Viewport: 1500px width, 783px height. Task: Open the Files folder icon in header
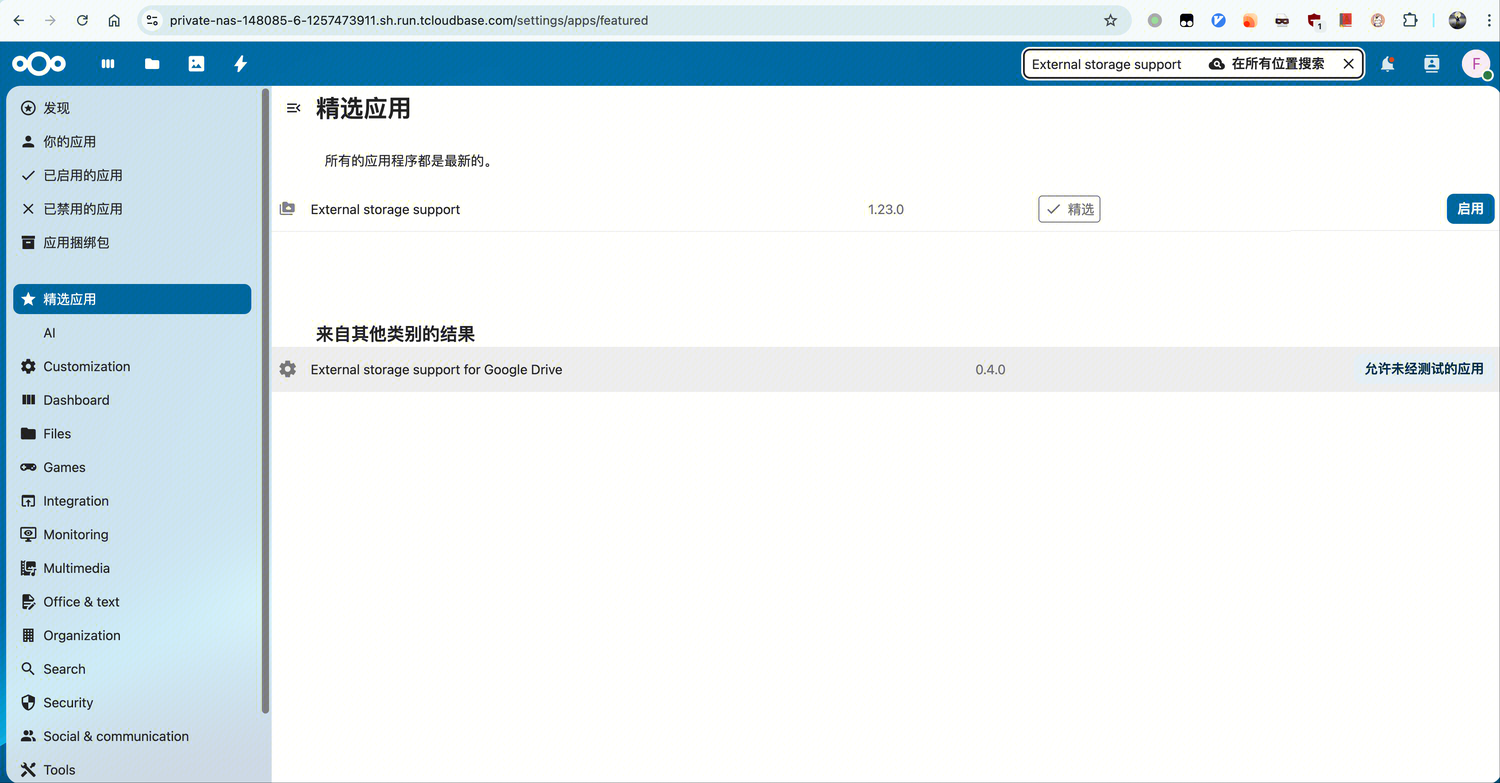[152, 64]
